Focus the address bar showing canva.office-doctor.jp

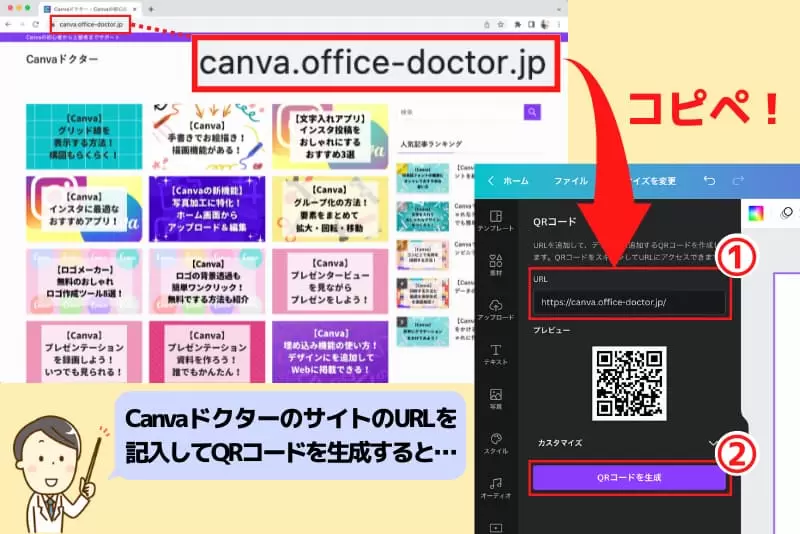tap(90, 24)
